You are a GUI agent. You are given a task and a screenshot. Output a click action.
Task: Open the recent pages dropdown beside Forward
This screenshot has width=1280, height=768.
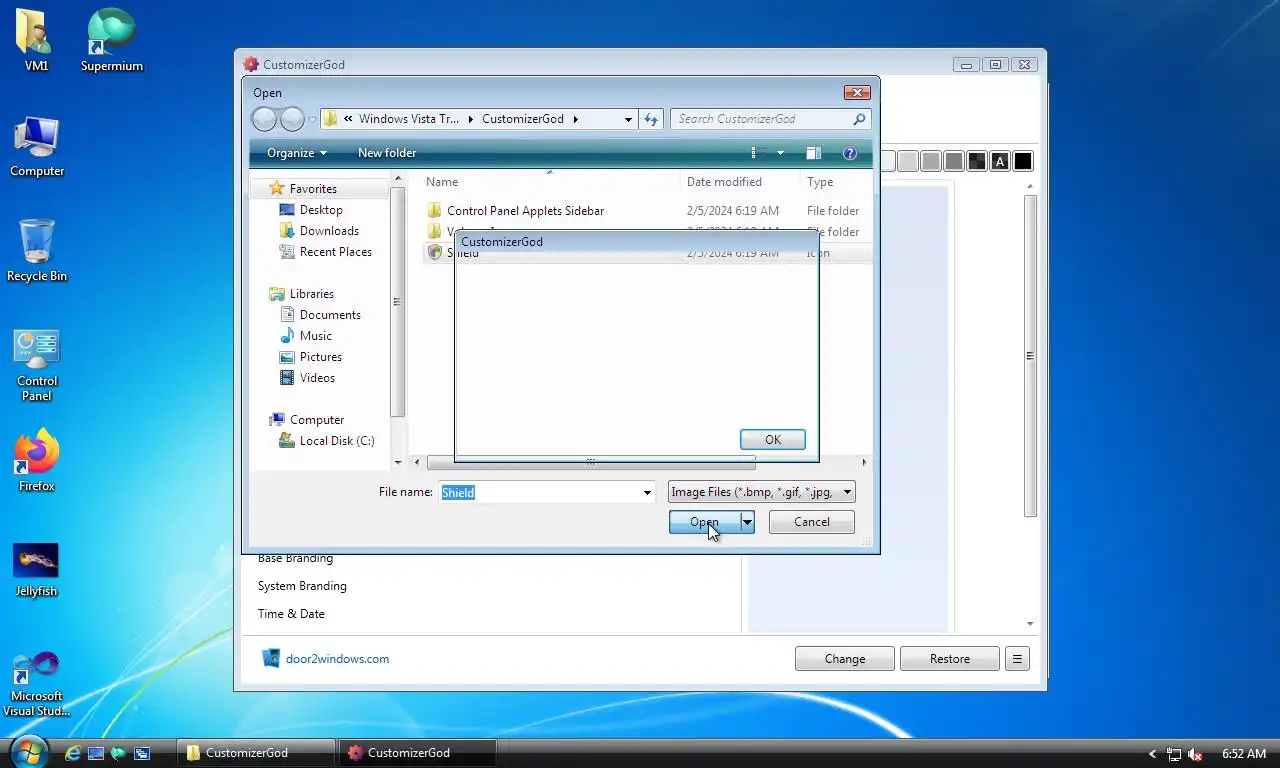click(x=312, y=120)
